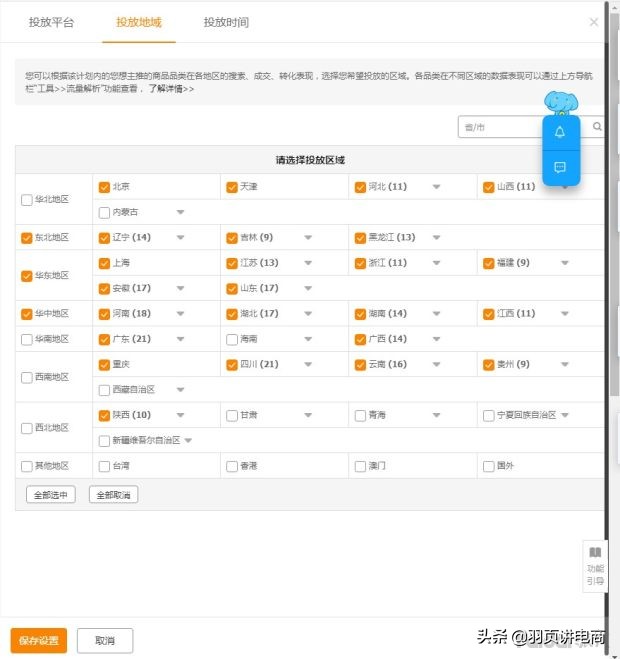The width and height of the screenshot is (620, 659).
Task: Expand 湖北 (17) dropdown arrow
Action: pos(308,314)
